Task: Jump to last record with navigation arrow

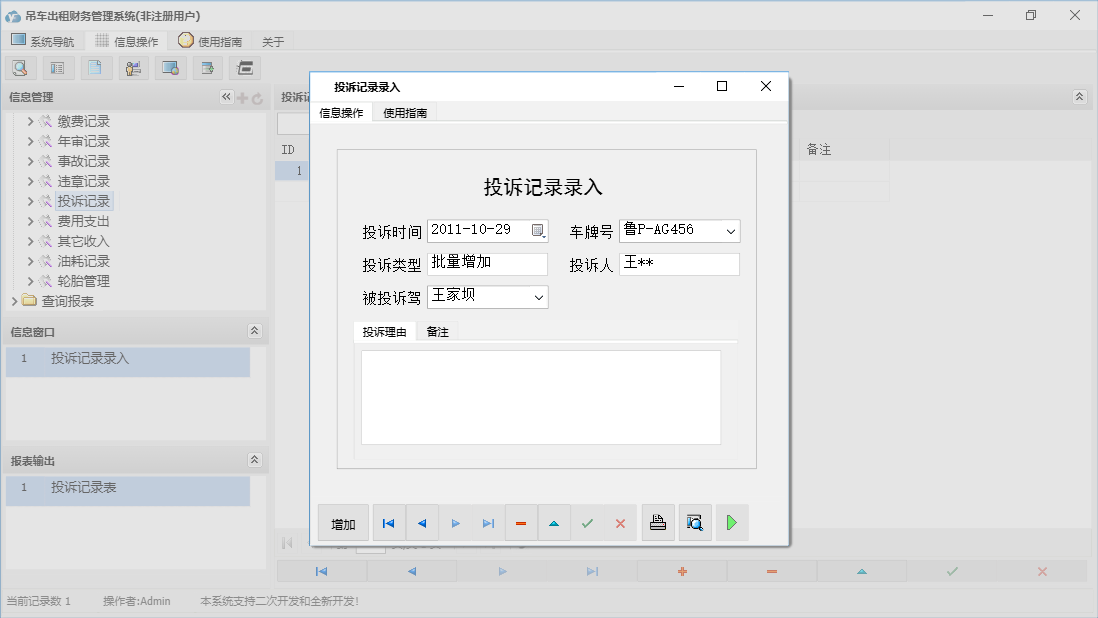Action: click(x=488, y=522)
